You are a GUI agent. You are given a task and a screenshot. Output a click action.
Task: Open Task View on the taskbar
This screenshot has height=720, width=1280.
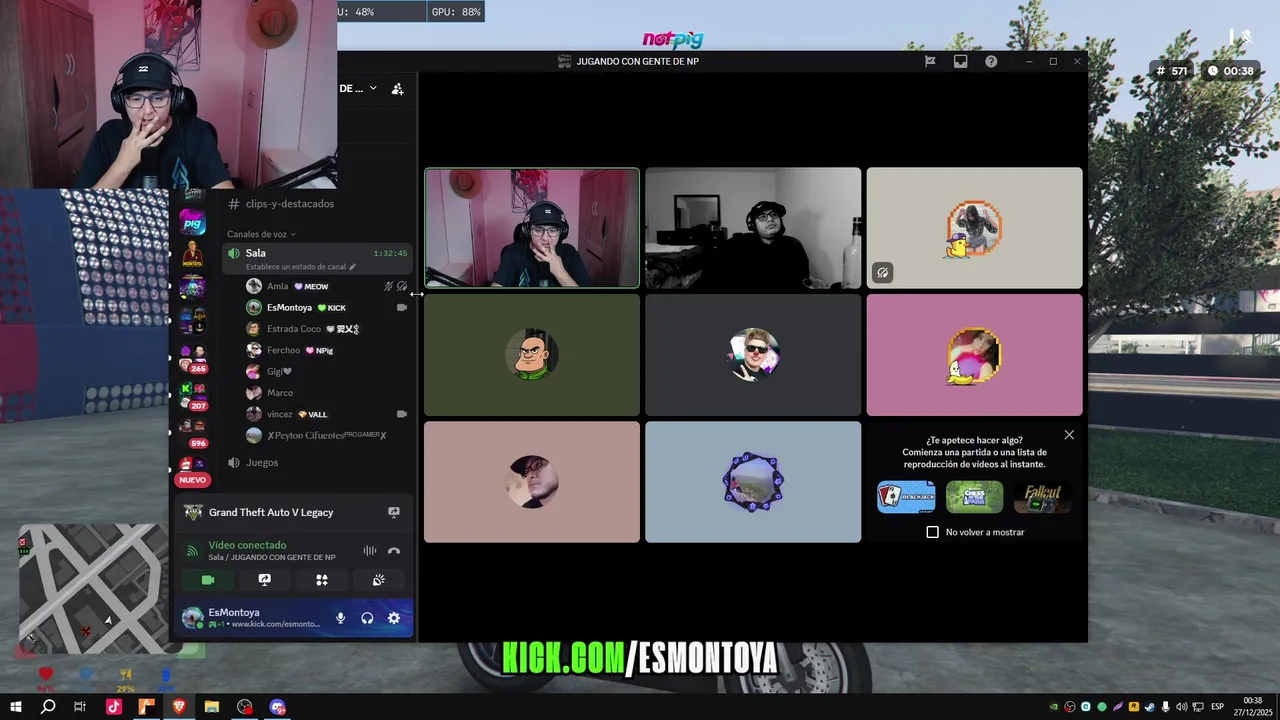(80, 707)
